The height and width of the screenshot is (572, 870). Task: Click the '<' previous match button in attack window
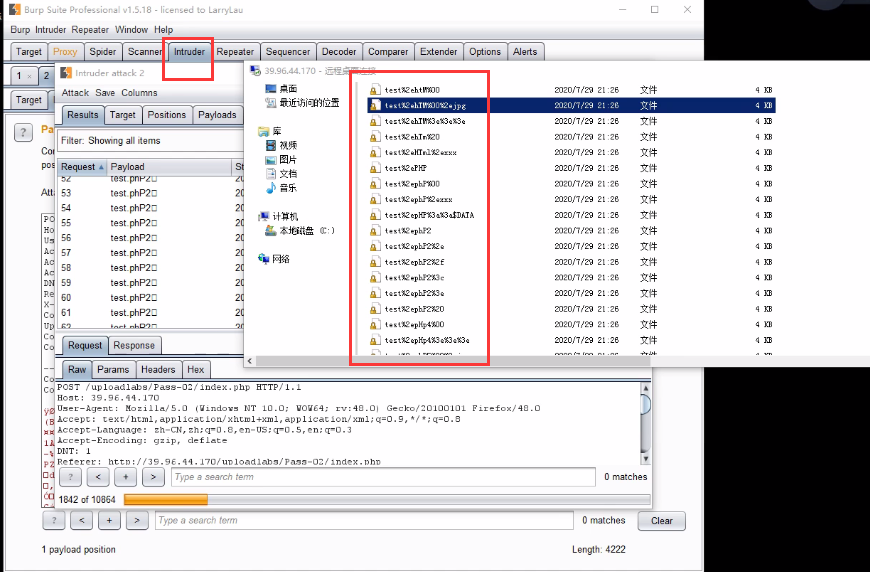click(98, 478)
